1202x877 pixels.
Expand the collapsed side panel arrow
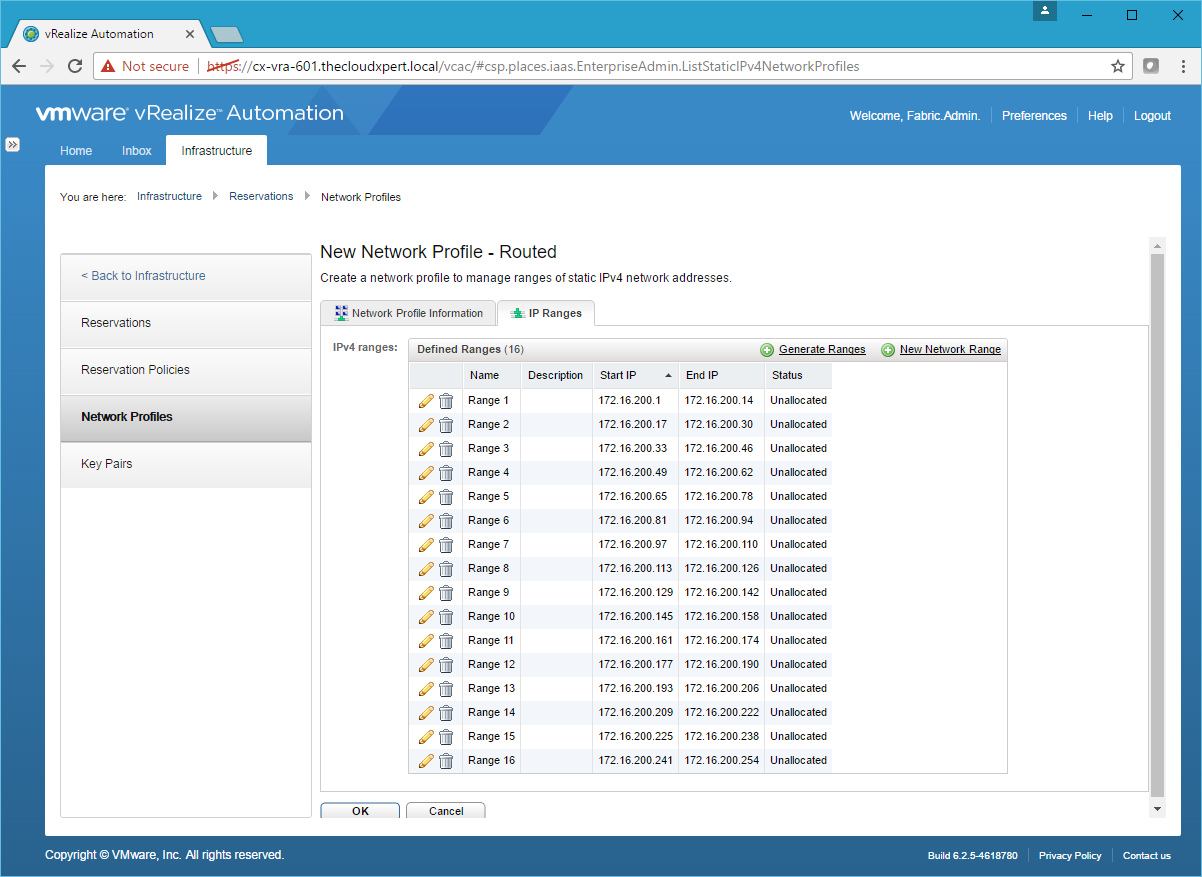point(13,144)
